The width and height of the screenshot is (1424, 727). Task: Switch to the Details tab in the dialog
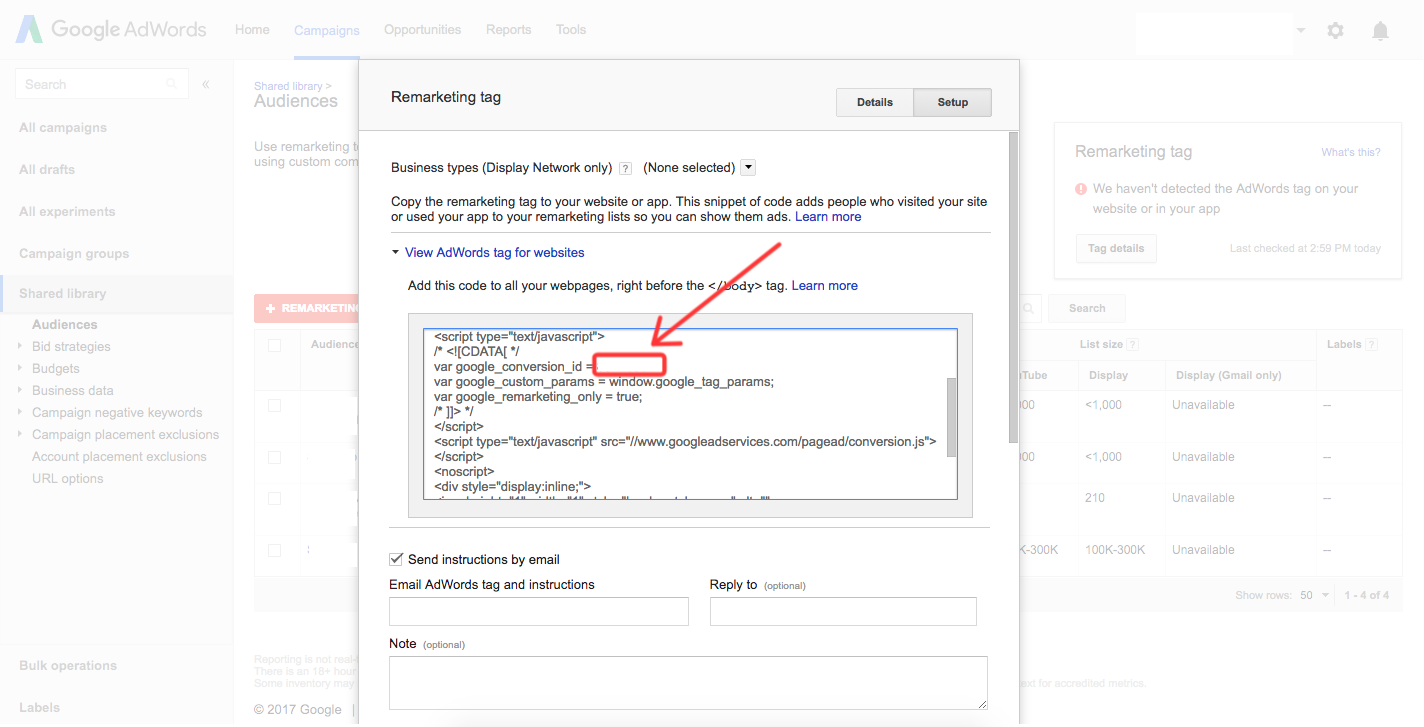(875, 102)
